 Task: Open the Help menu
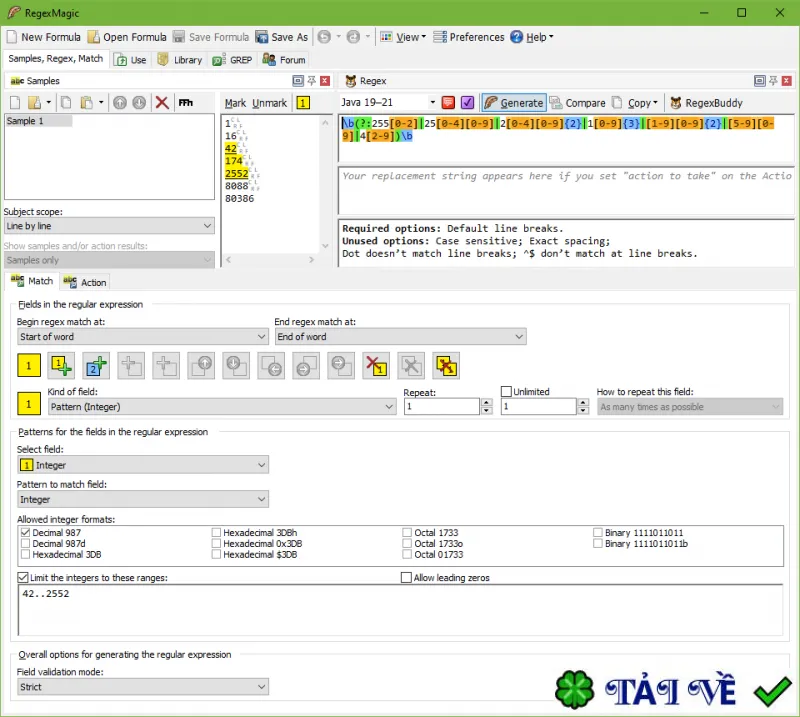(532, 37)
